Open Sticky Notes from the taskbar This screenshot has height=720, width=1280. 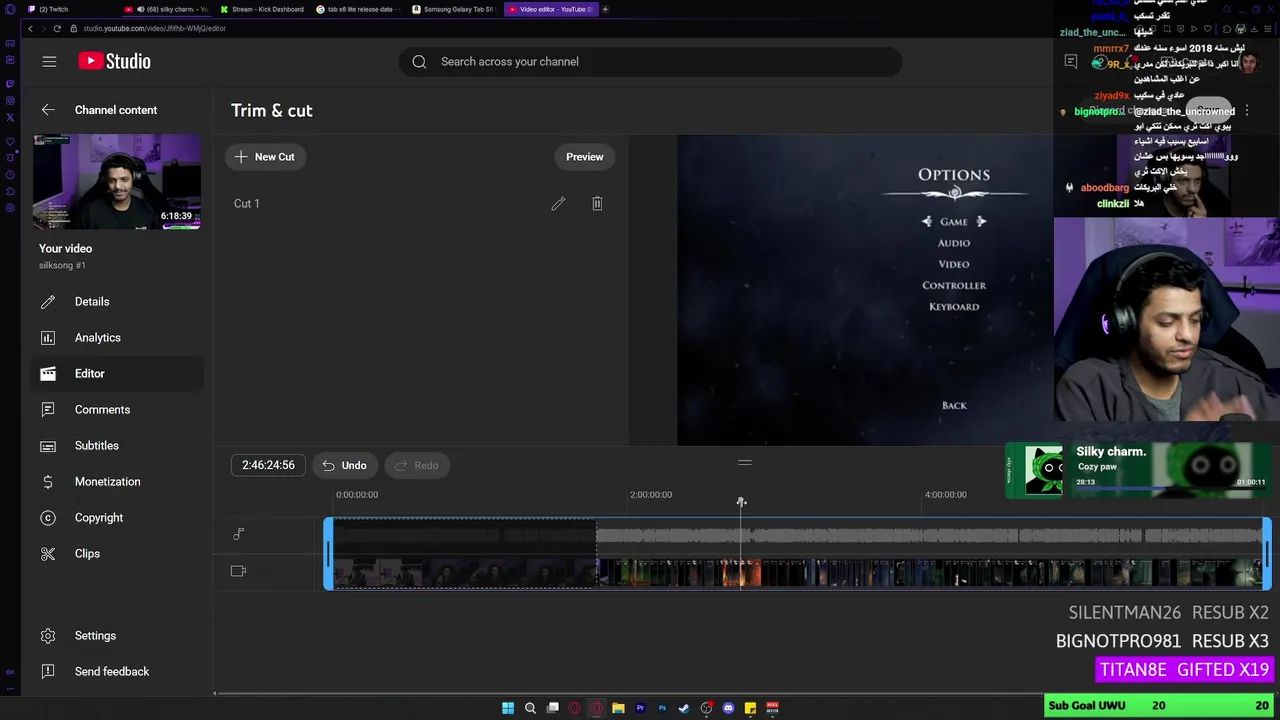750,708
